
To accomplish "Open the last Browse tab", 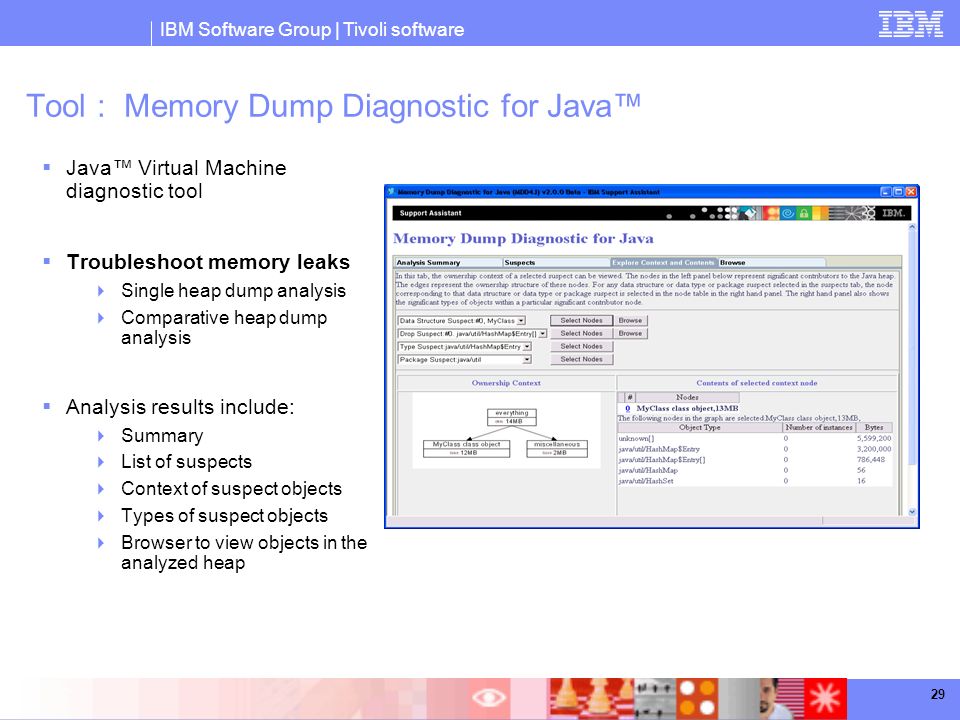I will [771, 263].
